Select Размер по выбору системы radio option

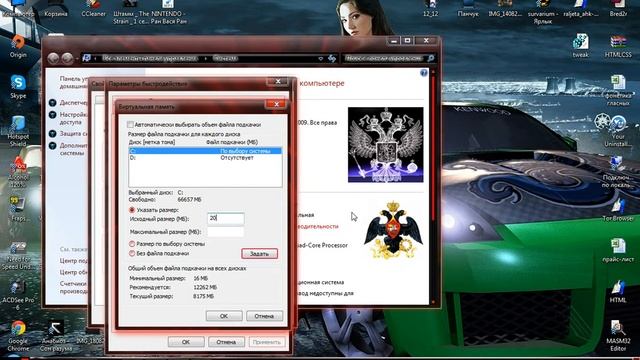132,244
